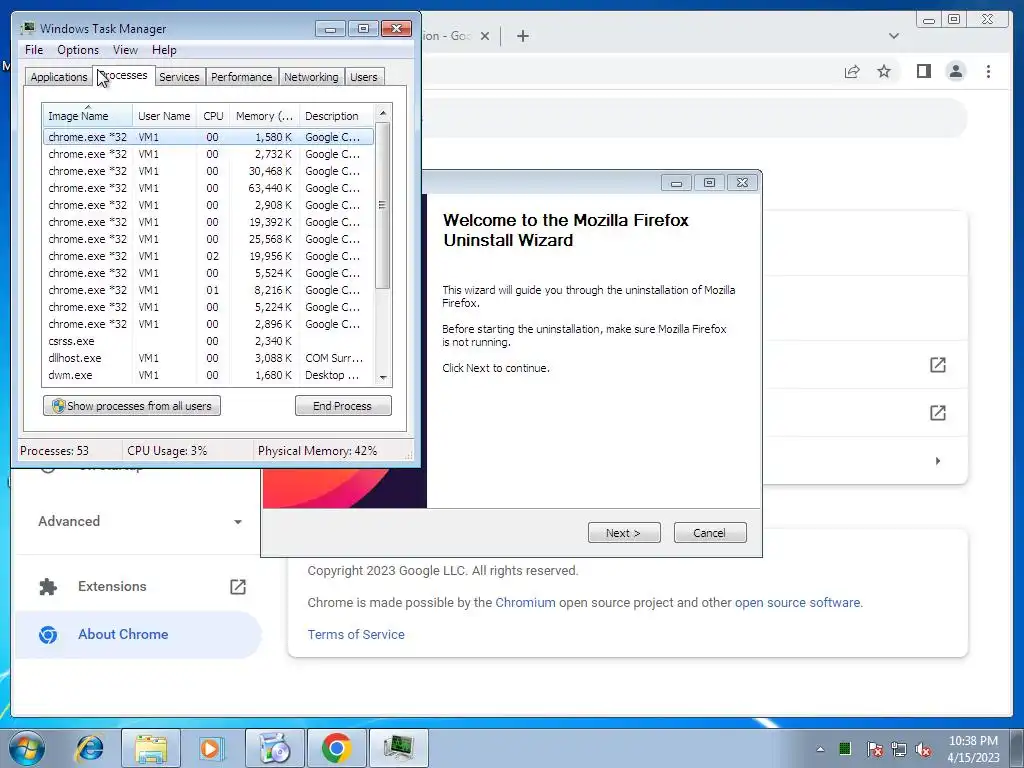Select About Chrome in settings sidebar
Viewport: 1024px width, 768px height.
tap(138, 634)
